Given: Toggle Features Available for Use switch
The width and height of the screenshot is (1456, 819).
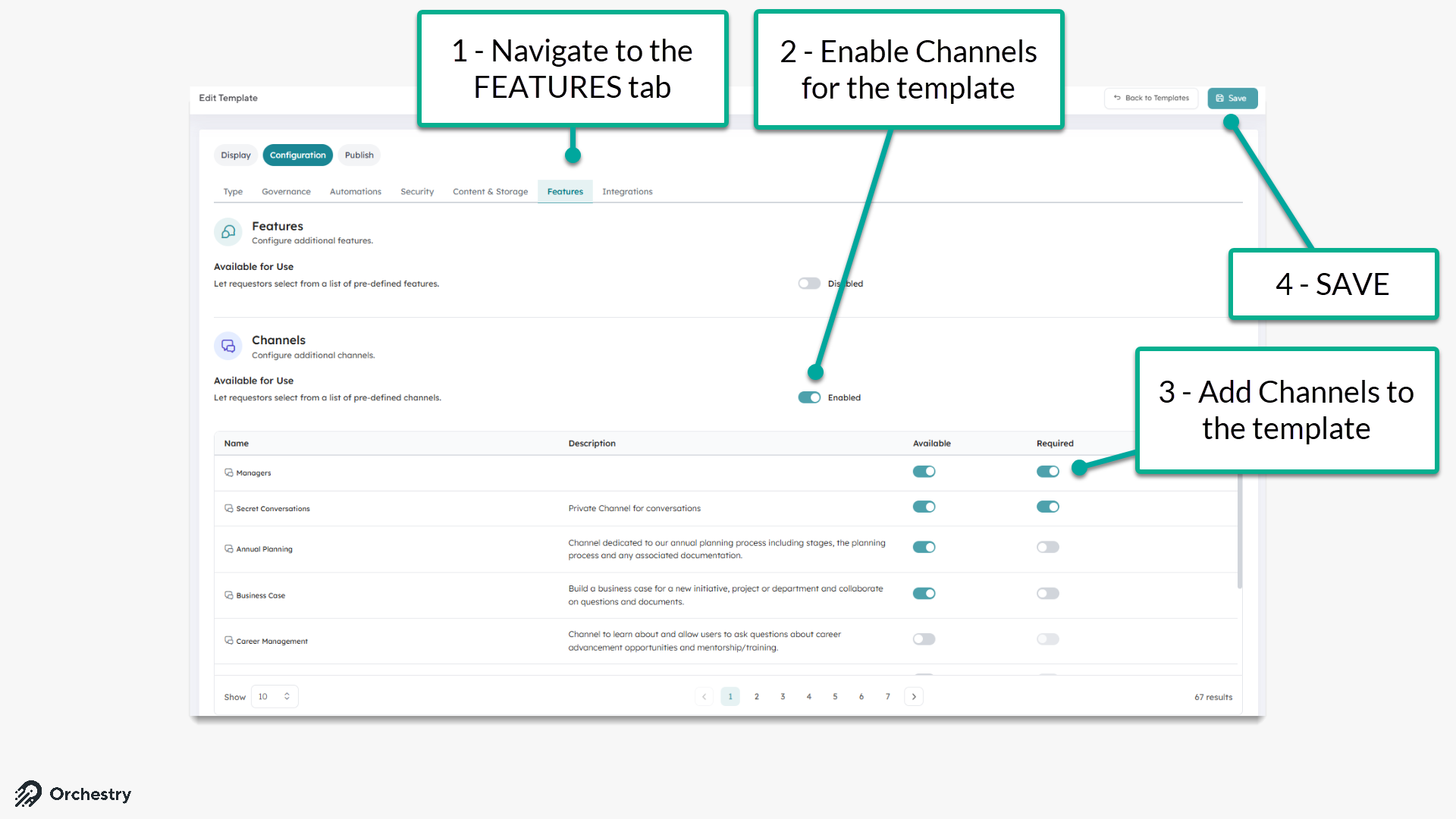Looking at the screenshot, I should pos(809,284).
